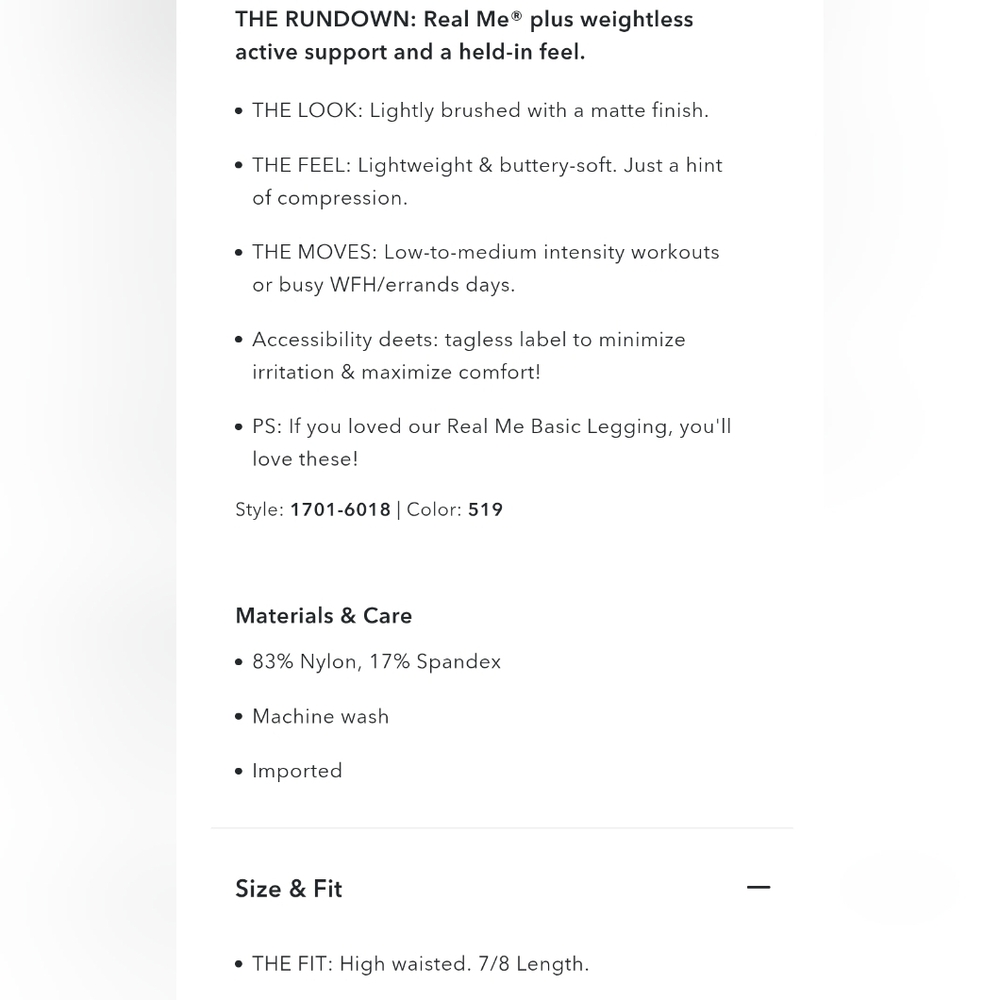Click the bullet dot beside Machine wash
1000x1000 pixels.
tap(239, 717)
